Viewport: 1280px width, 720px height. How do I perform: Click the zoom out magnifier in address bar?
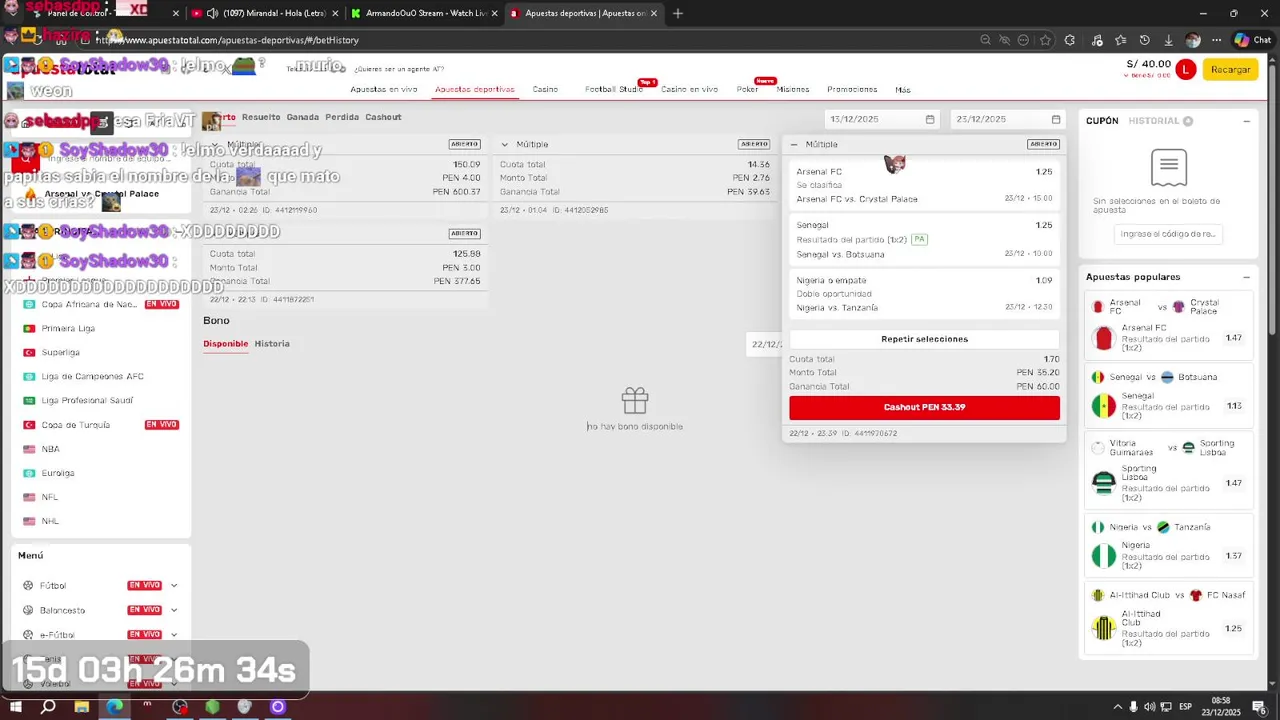point(985,40)
